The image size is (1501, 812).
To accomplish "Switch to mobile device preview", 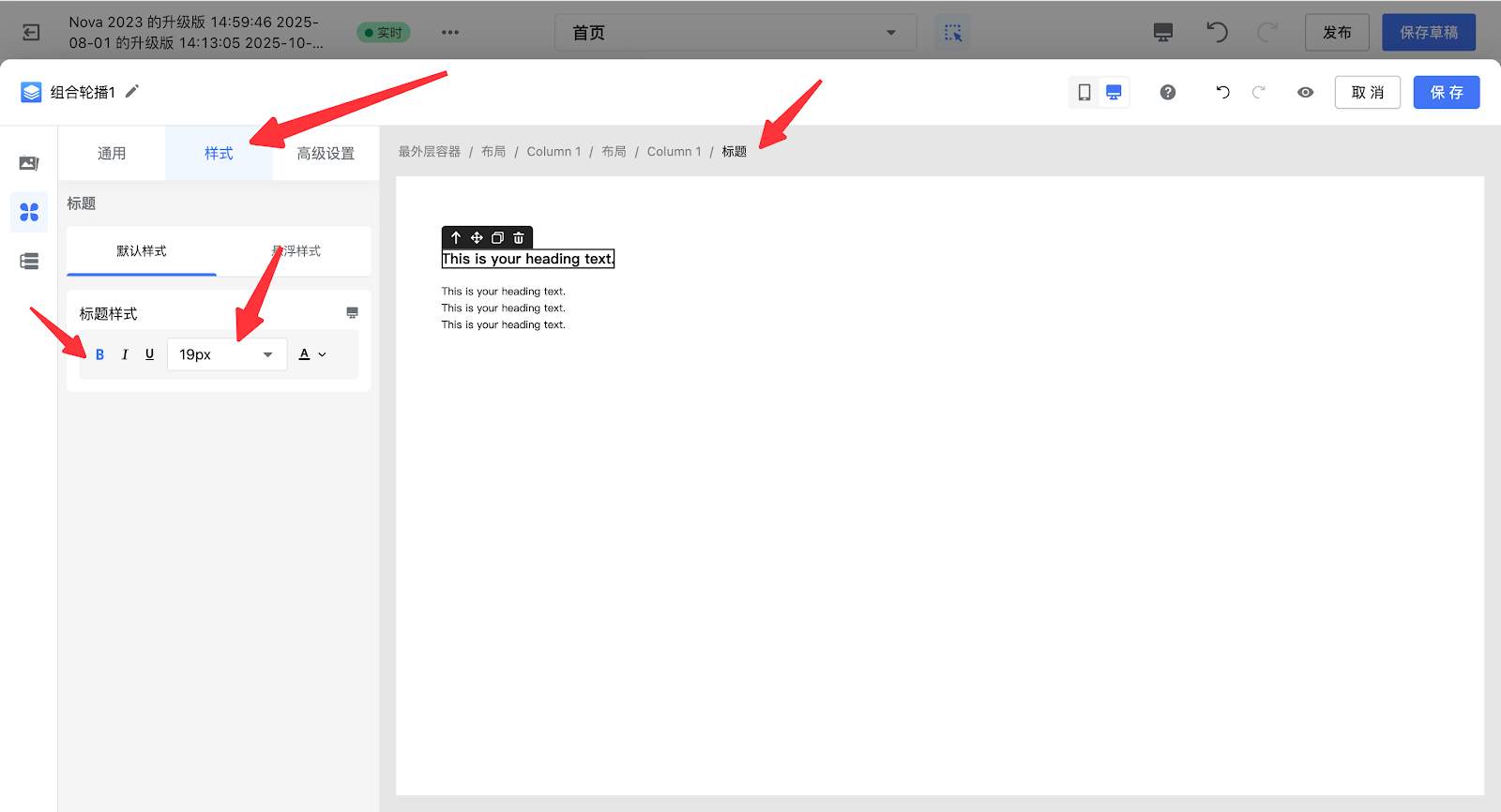I will (x=1084, y=93).
